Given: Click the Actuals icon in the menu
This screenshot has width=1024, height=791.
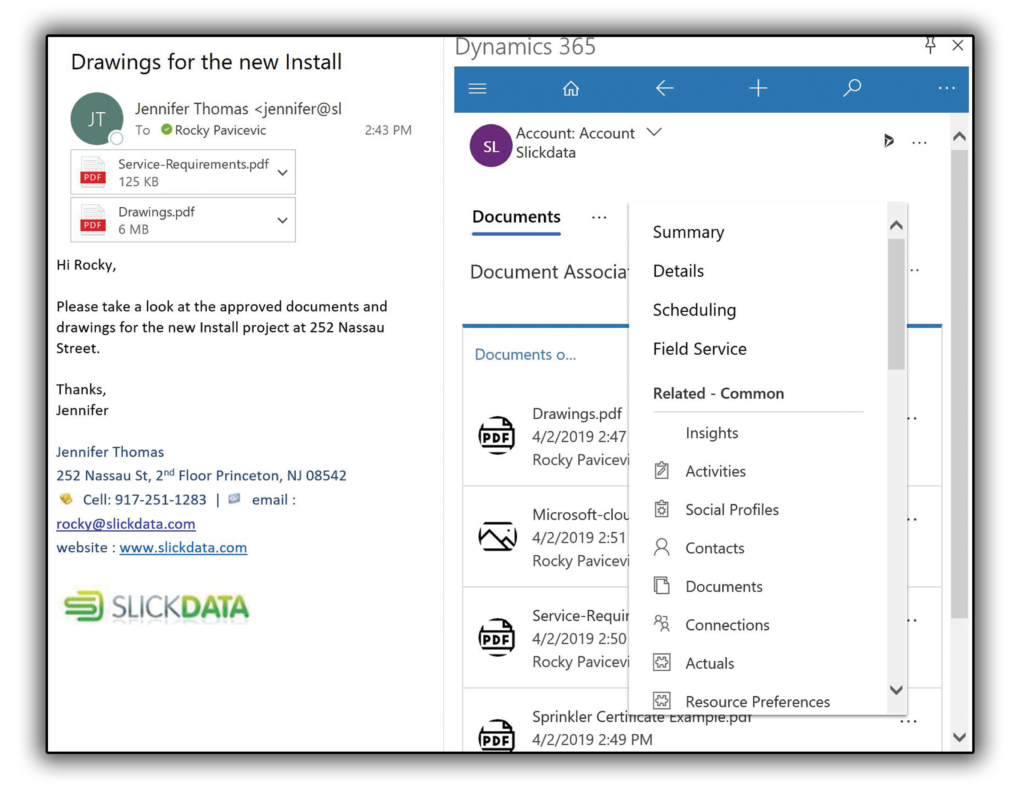Looking at the screenshot, I should click(662, 662).
